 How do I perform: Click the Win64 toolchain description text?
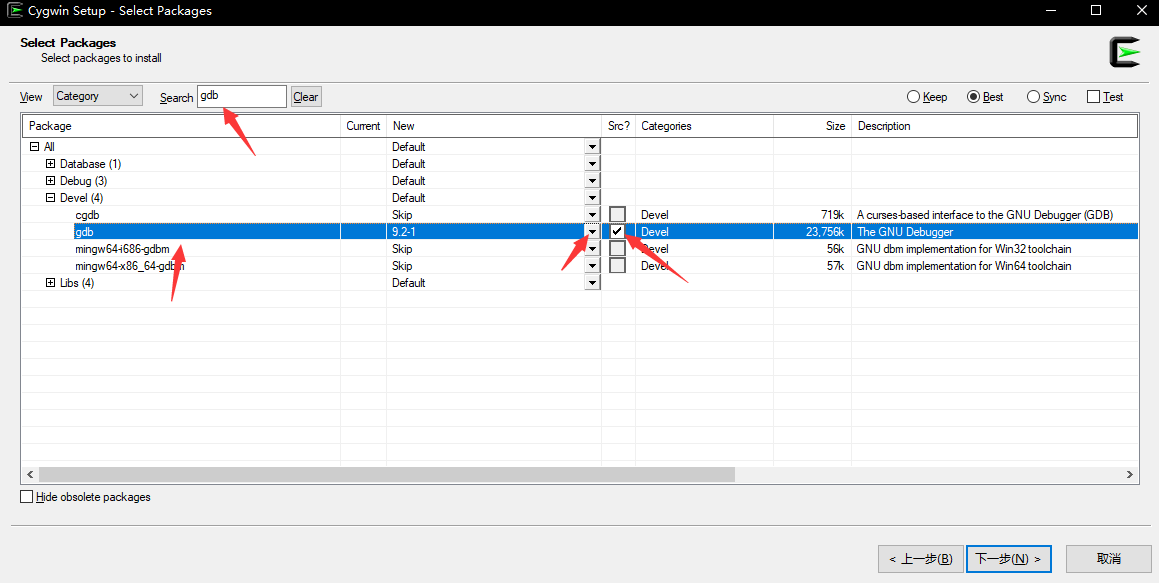(964, 266)
